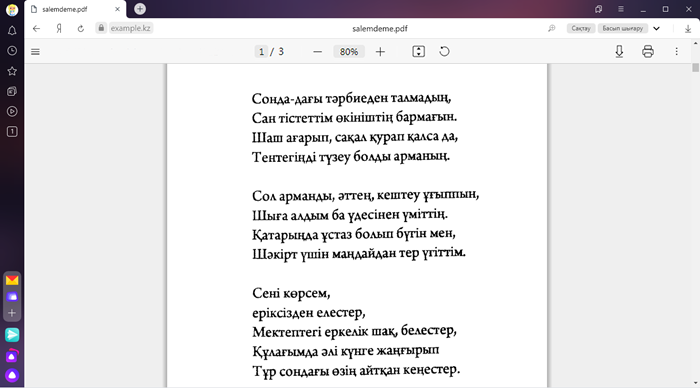Open the profile avatar in the sidebar
Viewport: 700px width, 388px height.
tap(12, 9)
